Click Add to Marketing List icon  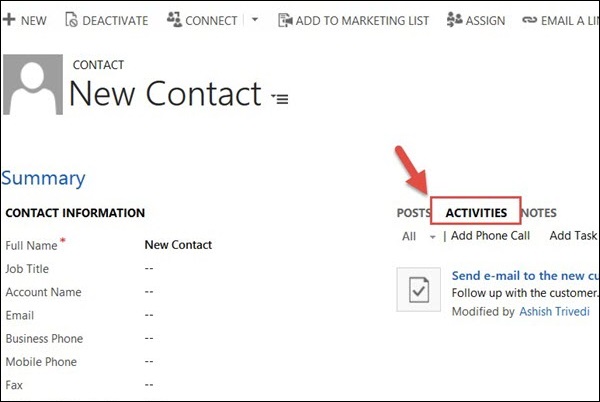[285, 20]
